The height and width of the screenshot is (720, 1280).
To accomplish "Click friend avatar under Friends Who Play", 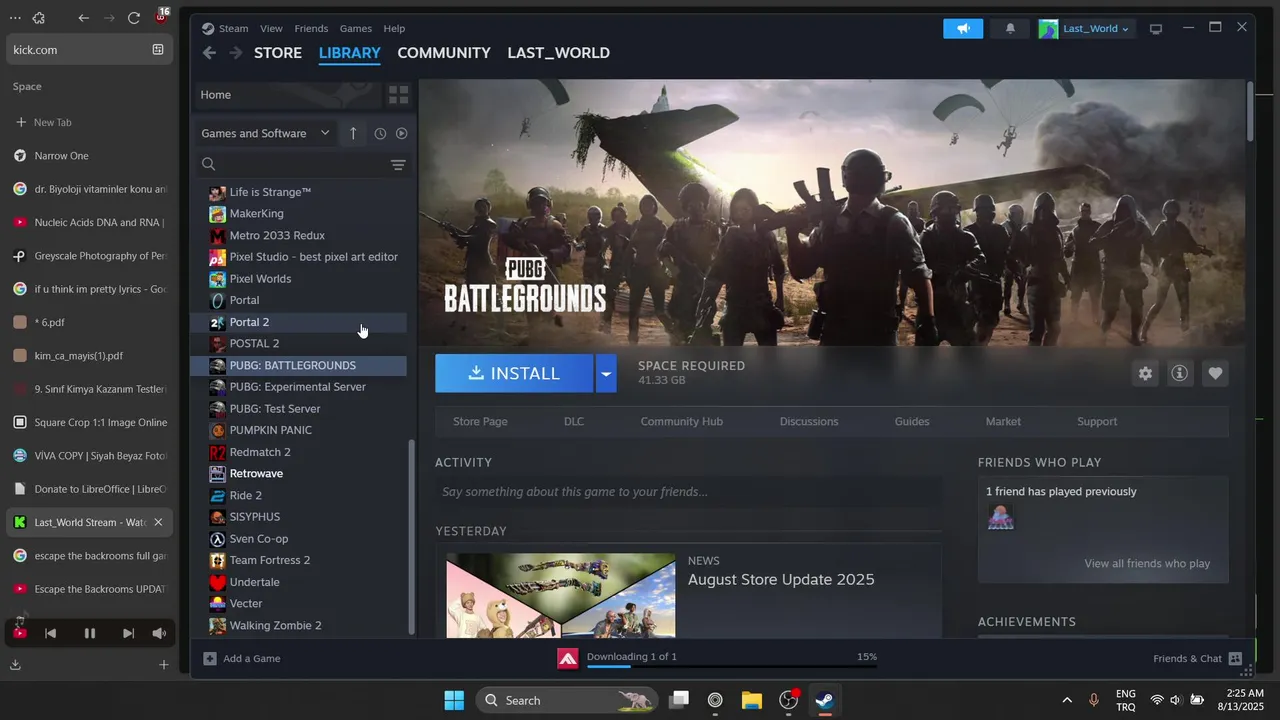I will coord(1000,517).
